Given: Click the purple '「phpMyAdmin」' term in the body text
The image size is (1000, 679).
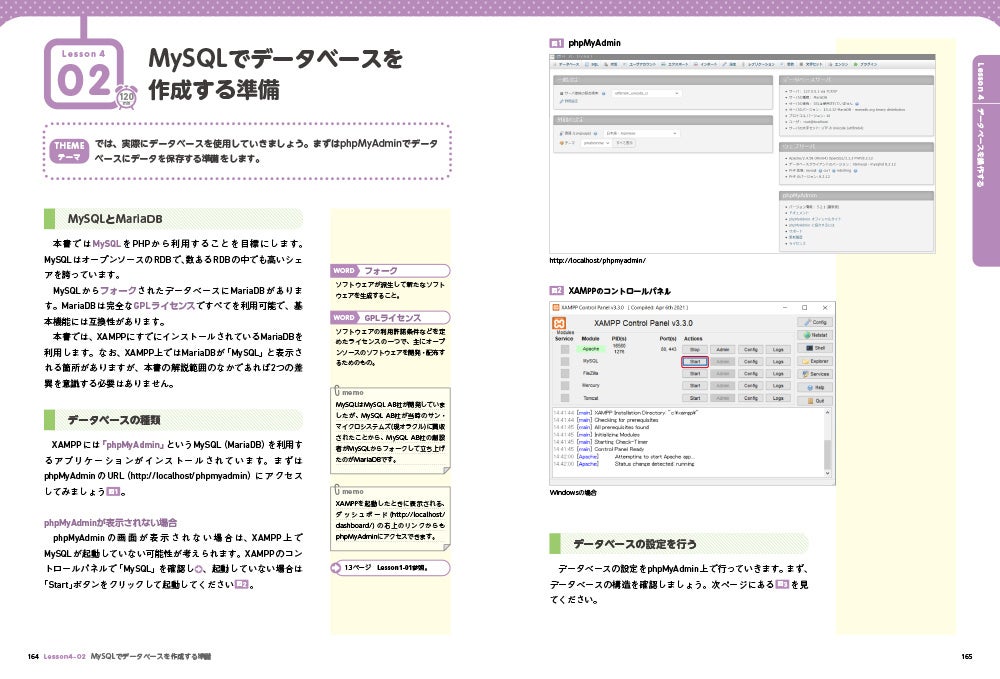Looking at the screenshot, I should click(x=133, y=444).
